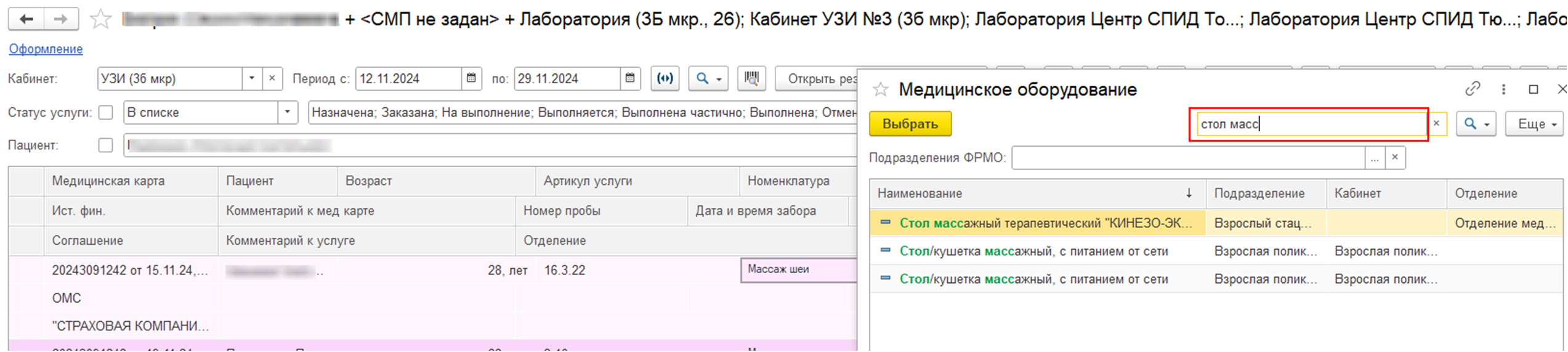The height and width of the screenshot is (352, 1568).
Task: Click the barcode scanner icon
Action: (x=751, y=78)
